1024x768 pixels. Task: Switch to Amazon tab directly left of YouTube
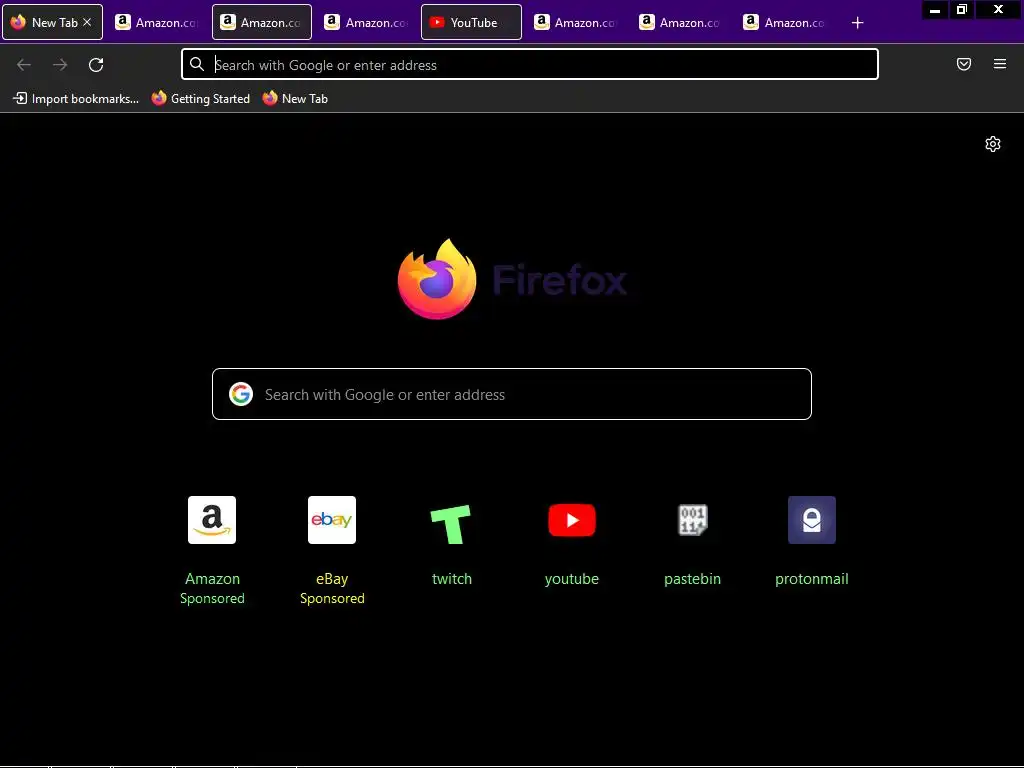[x=366, y=22]
